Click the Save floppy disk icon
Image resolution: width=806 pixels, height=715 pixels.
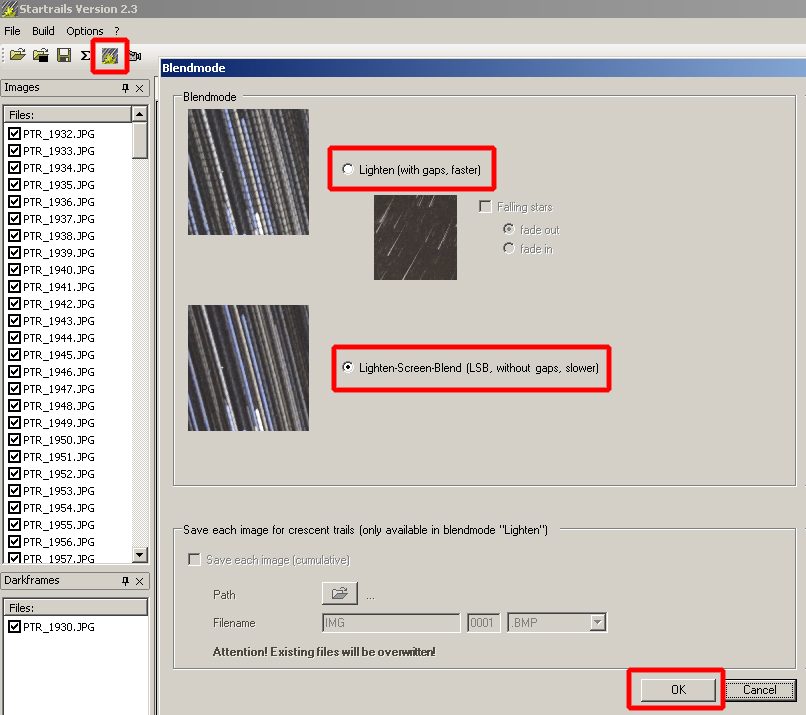(64, 55)
